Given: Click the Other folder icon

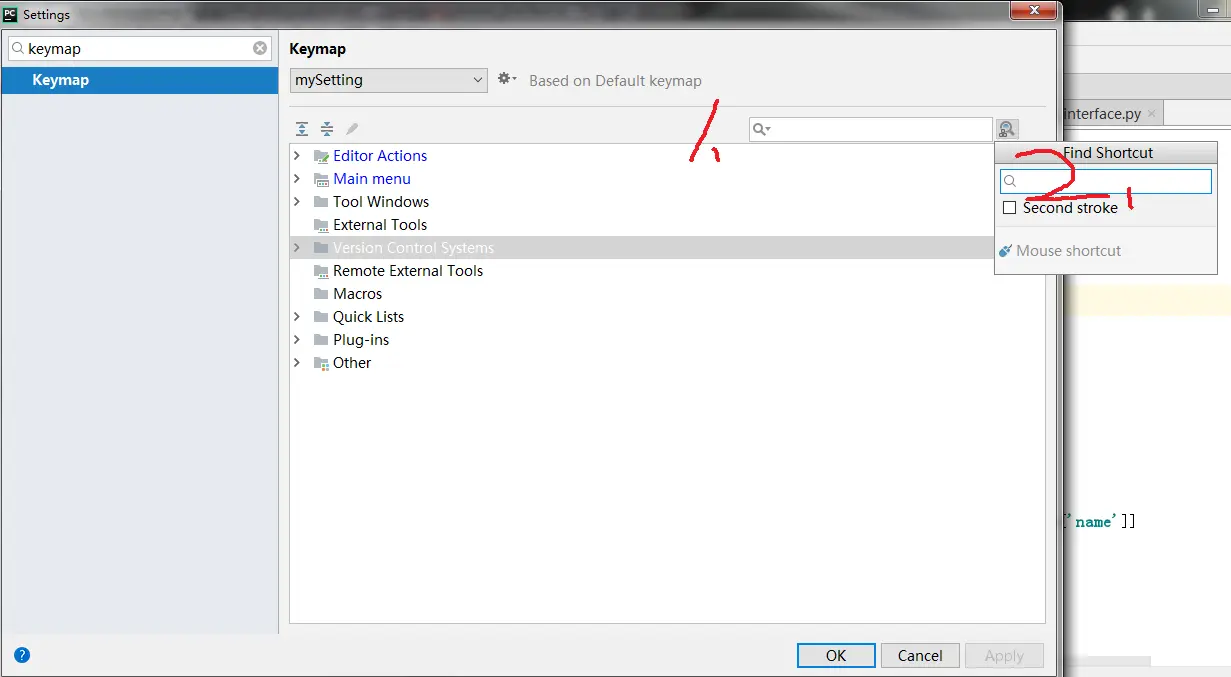Looking at the screenshot, I should point(321,363).
